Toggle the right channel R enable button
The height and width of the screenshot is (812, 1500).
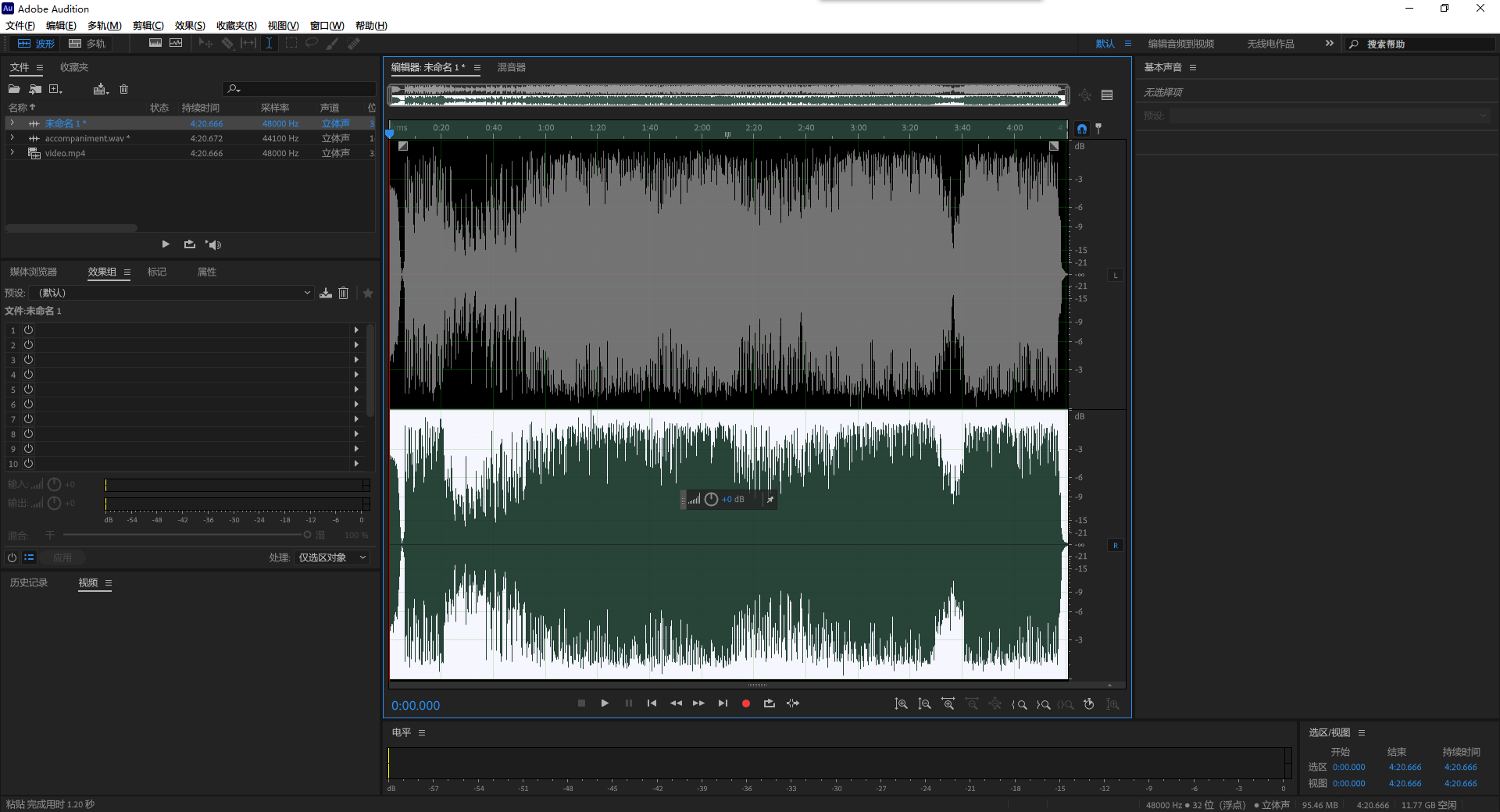[1115, 545]
